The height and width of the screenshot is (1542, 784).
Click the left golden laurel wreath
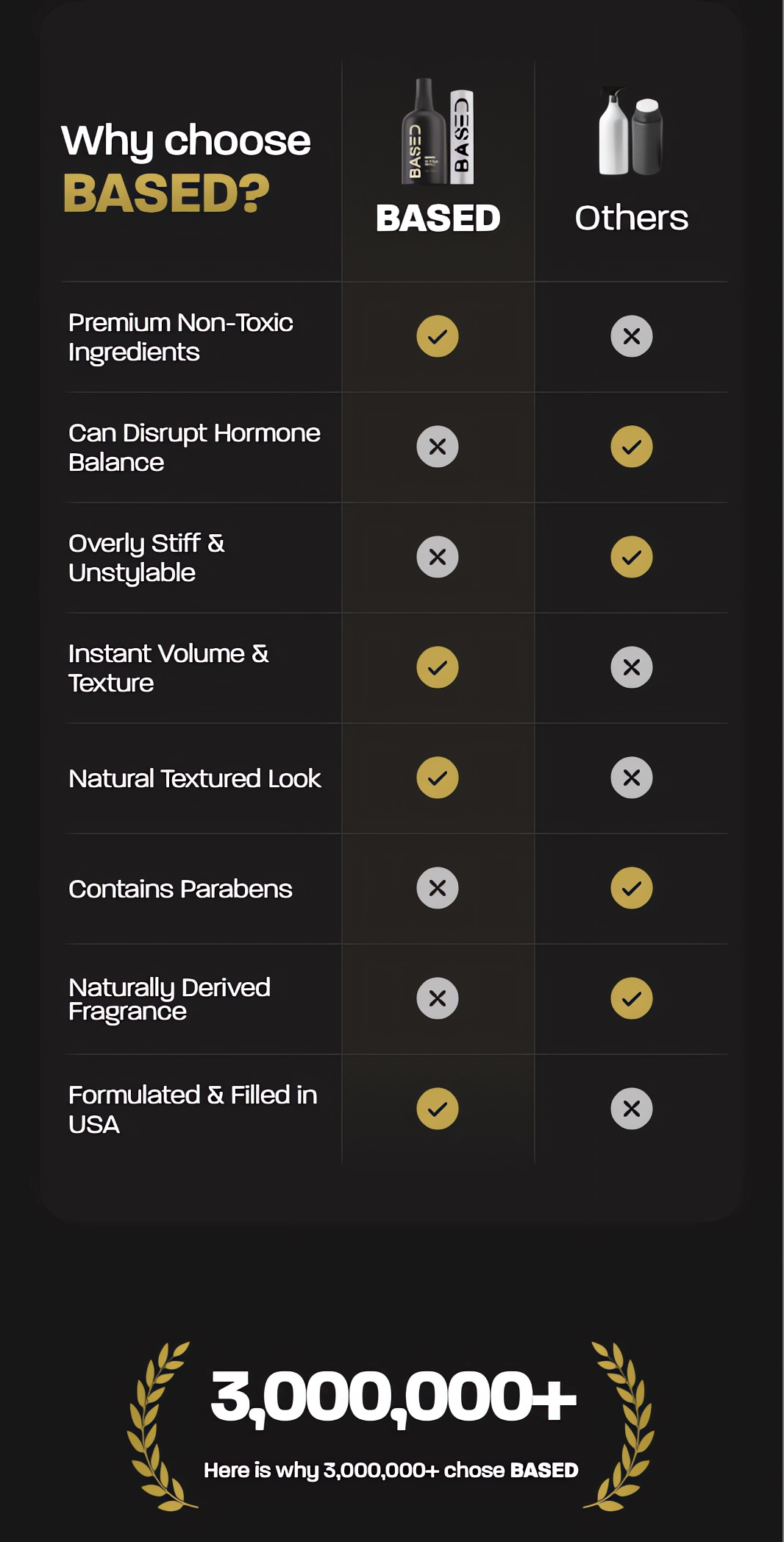click(x=160, y=1426)
